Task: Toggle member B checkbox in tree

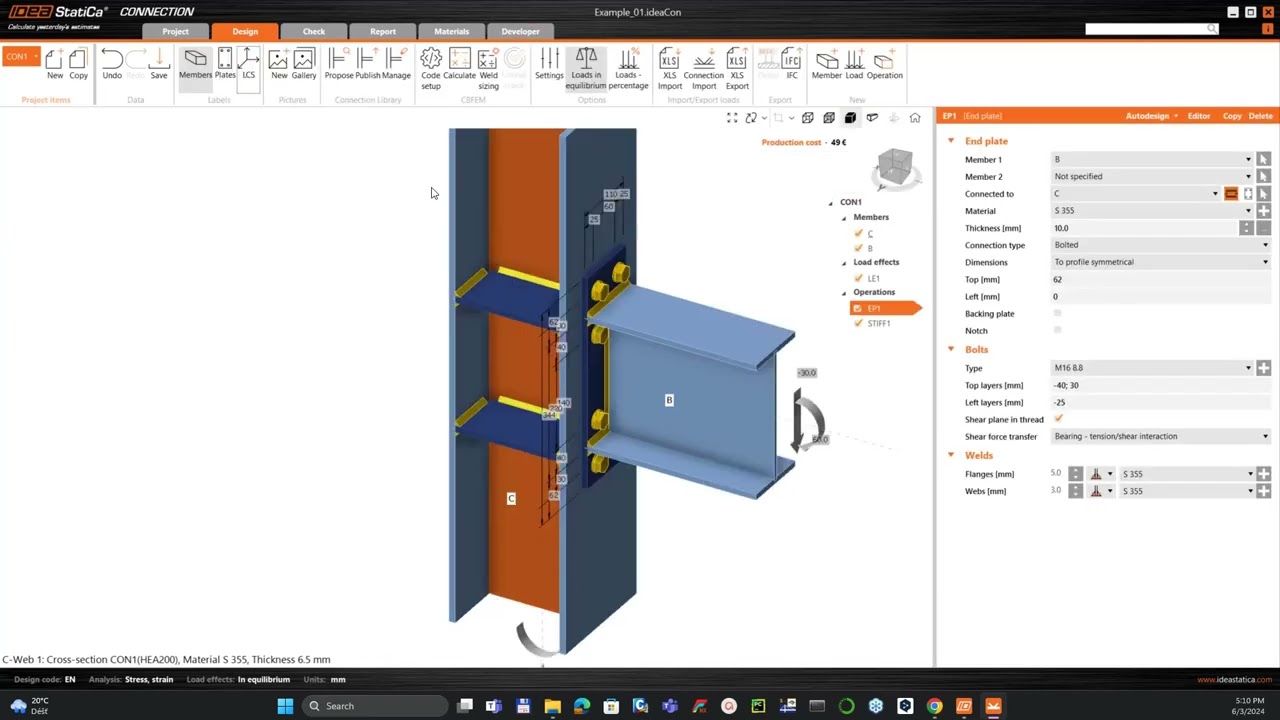Action: click(x=858, y=248)
